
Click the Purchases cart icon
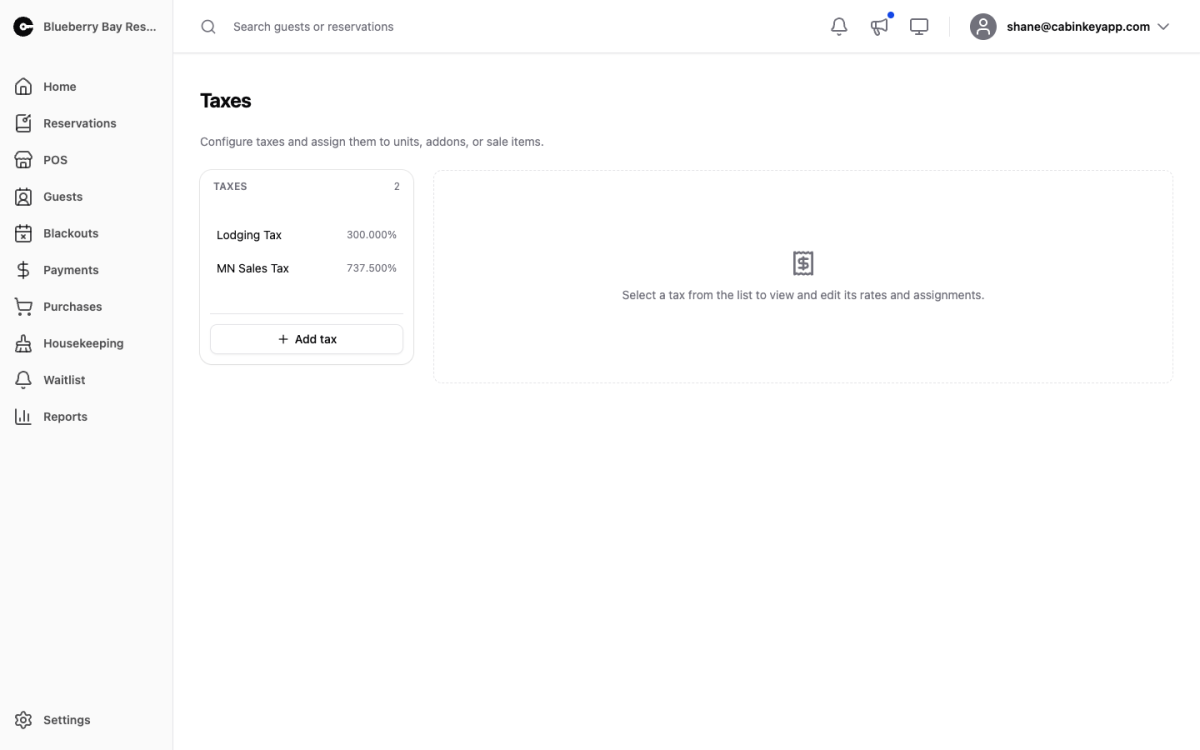(x=23, y=307)
